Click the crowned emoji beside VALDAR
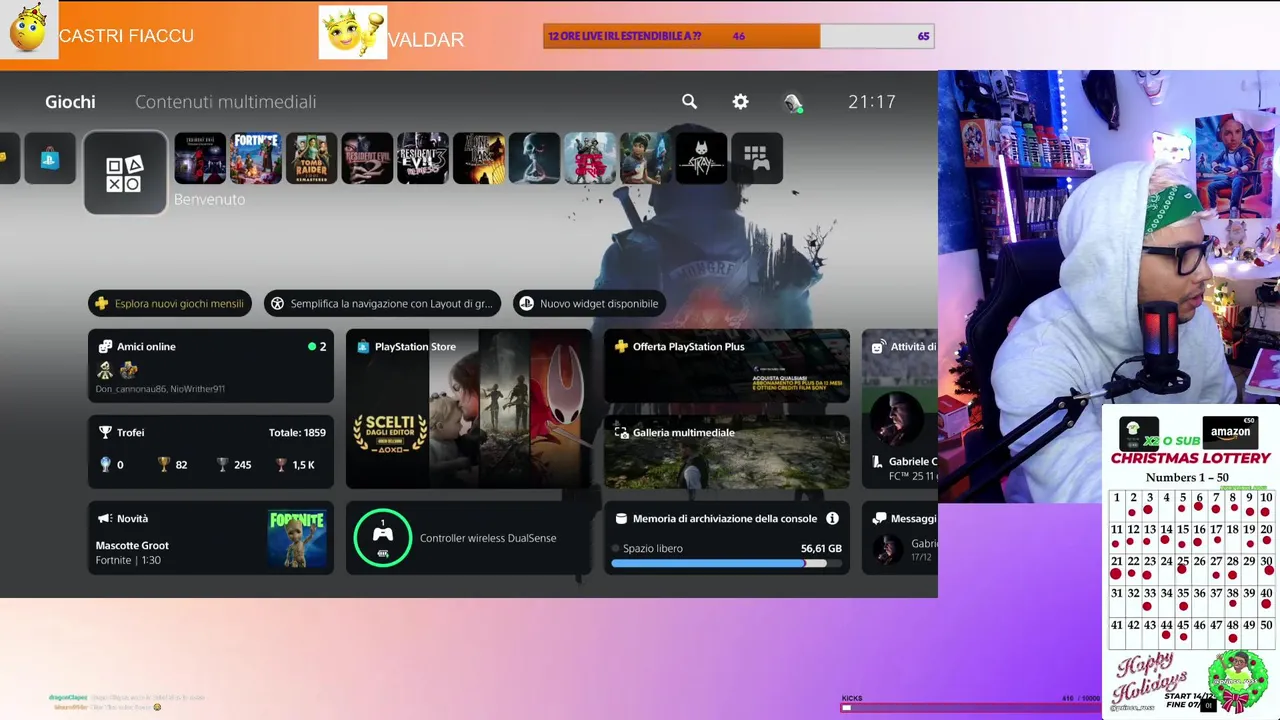The width and height of the screenshot is (1280, 720). point(353,33)
